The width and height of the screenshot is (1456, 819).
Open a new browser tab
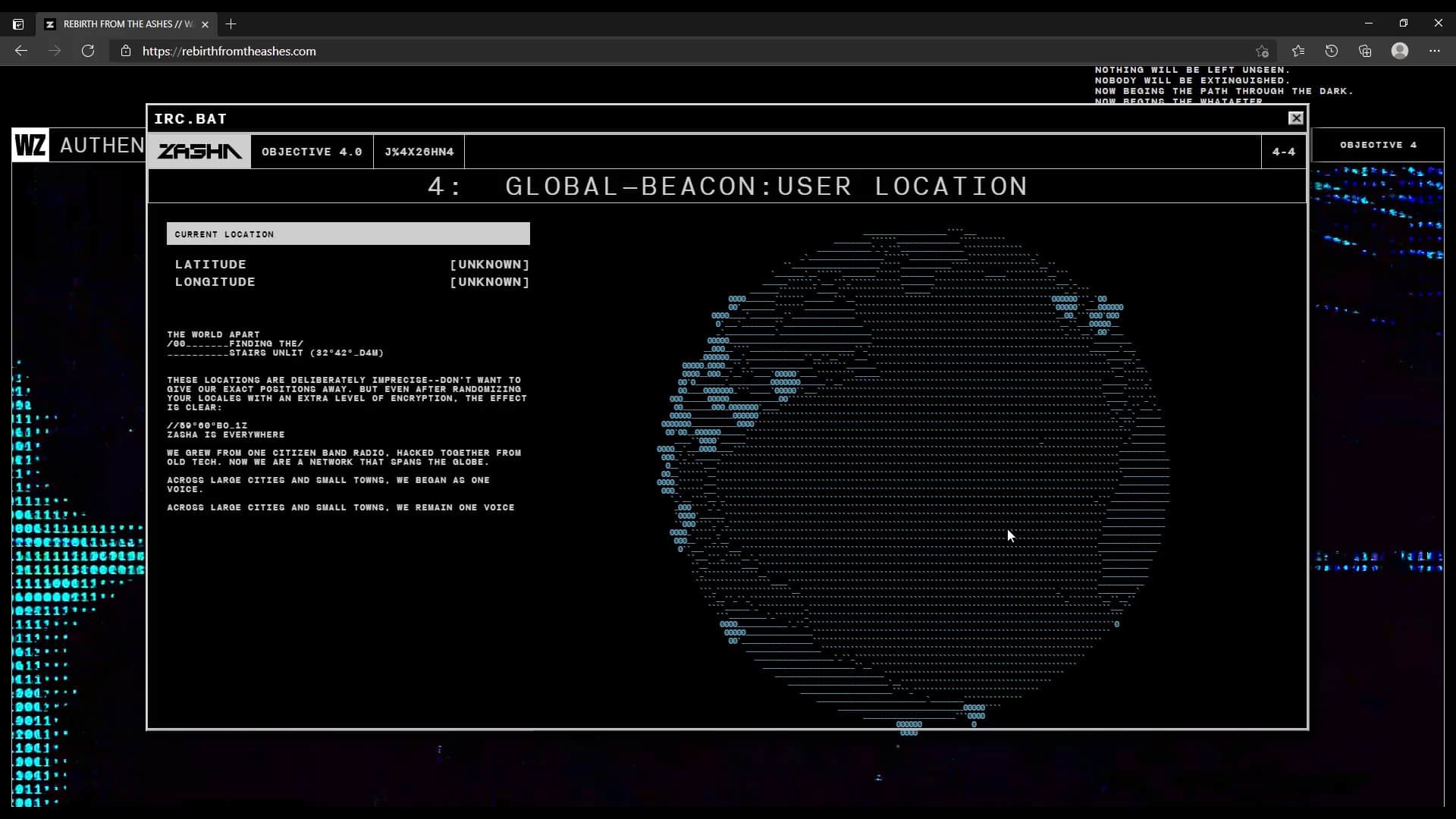click(231, 24)
